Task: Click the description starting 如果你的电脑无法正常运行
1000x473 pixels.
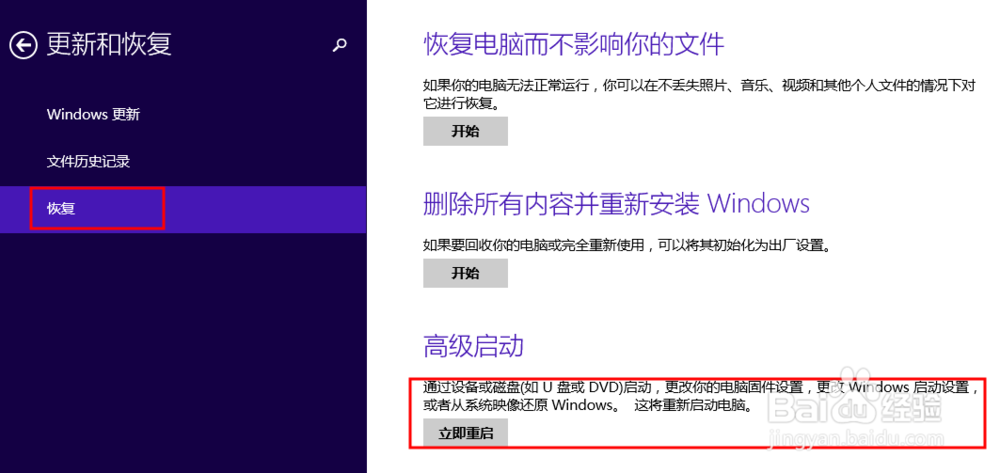Action: [700, 94]
